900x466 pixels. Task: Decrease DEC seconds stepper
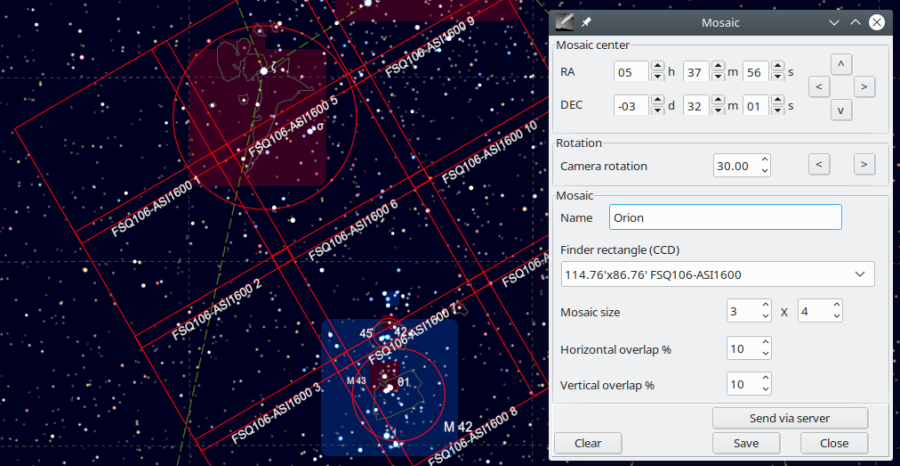coord(778,110)
